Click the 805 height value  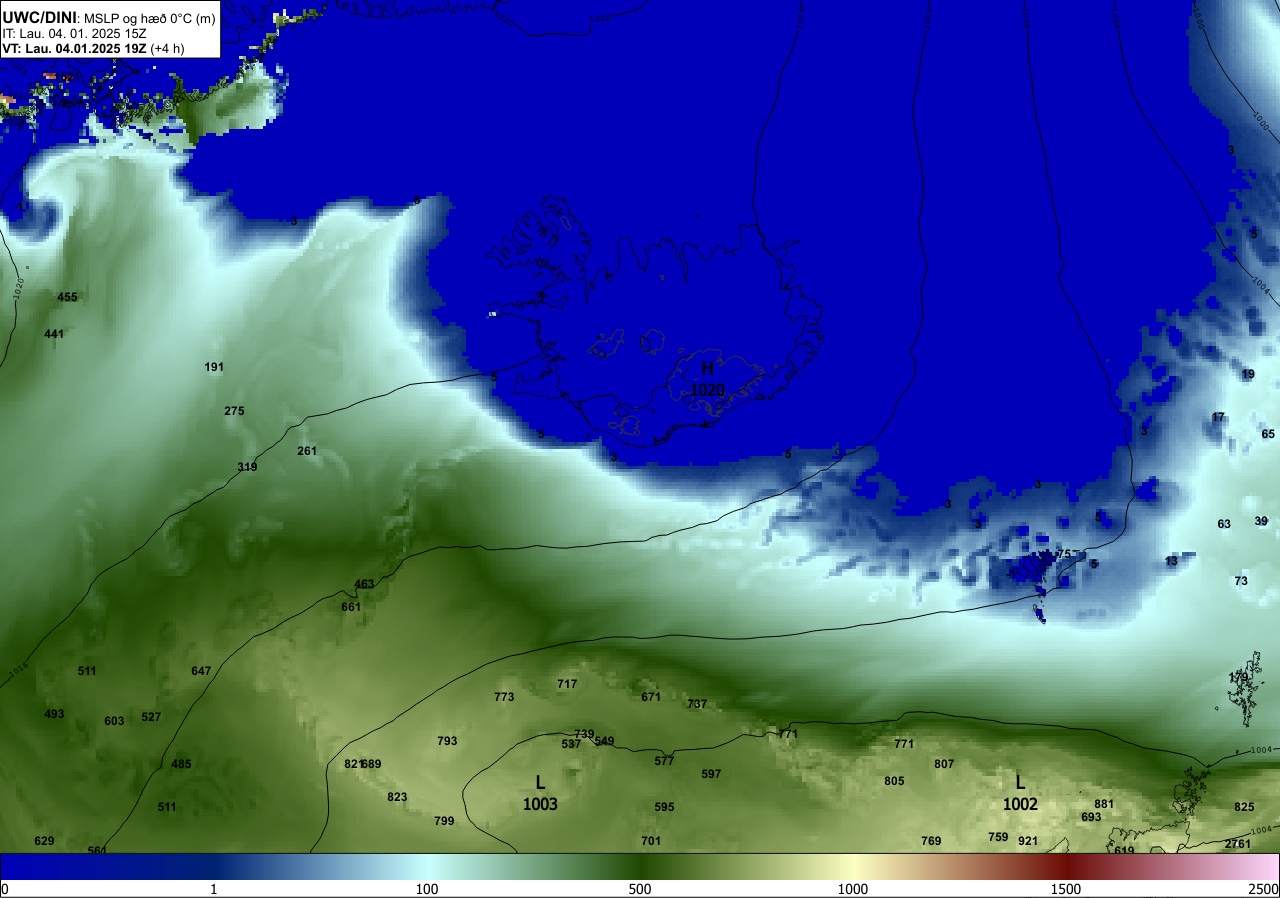(x=894, y=781)
